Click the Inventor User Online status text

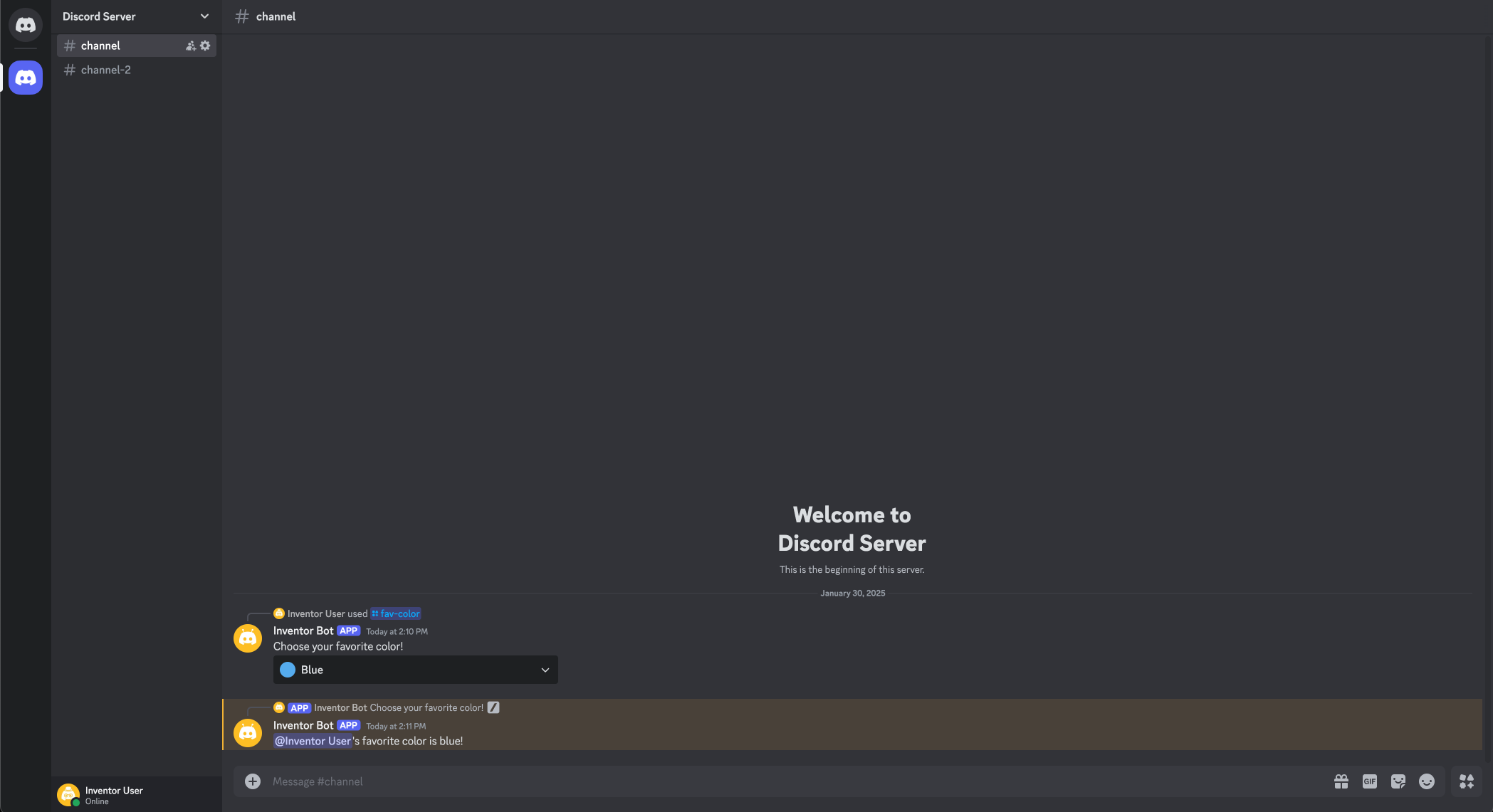click(x=97, y=801)
